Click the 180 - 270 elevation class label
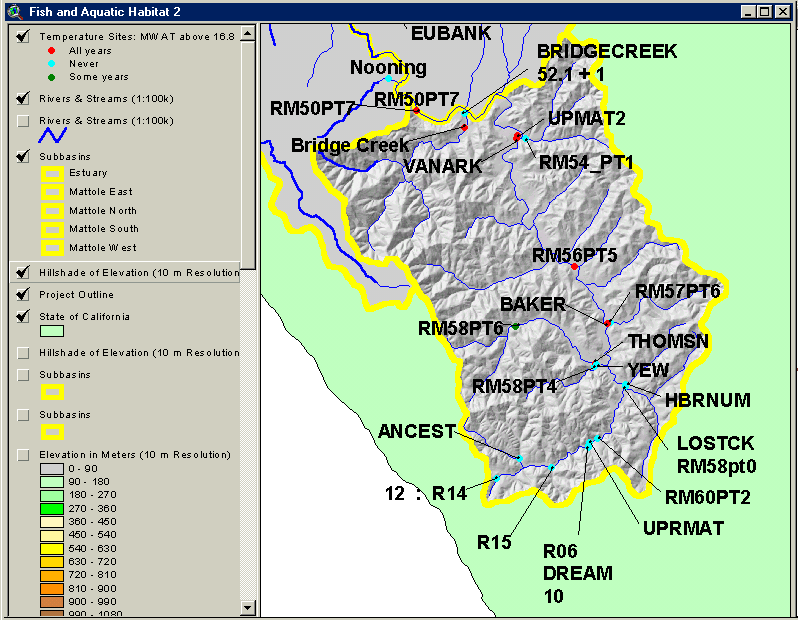 click(93, 495)
